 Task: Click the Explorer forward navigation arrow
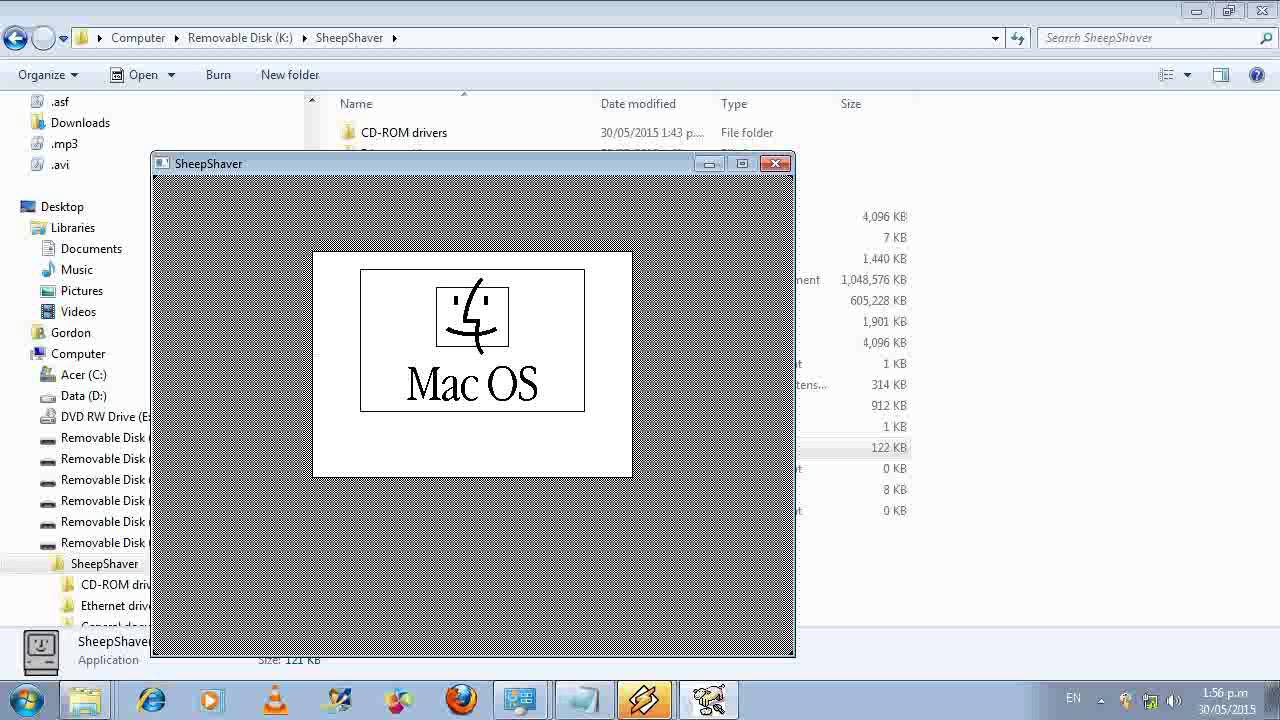(x=43, y=38)
